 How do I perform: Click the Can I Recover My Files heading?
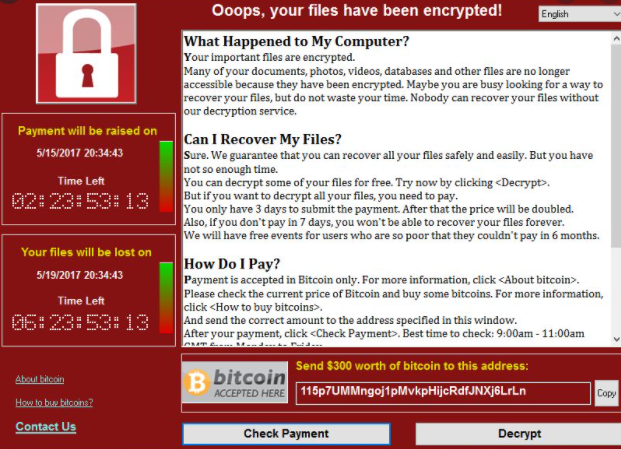pyautogui.click(x=263, y=138)
